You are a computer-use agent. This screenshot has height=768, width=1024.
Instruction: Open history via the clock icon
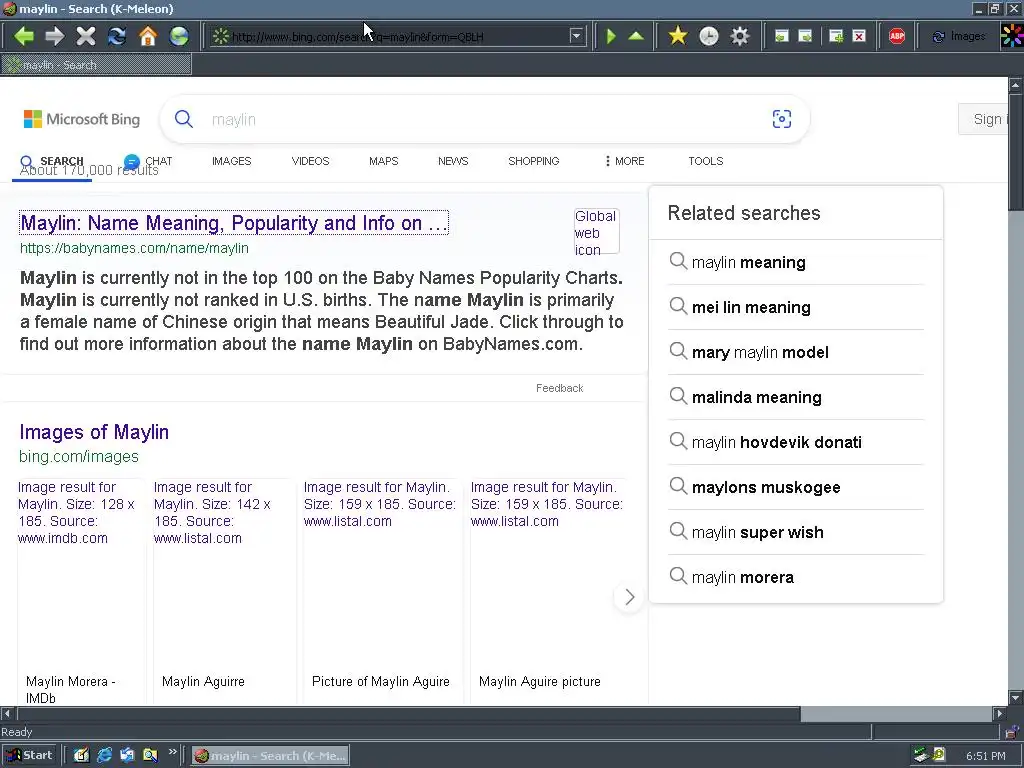[709, 36]
